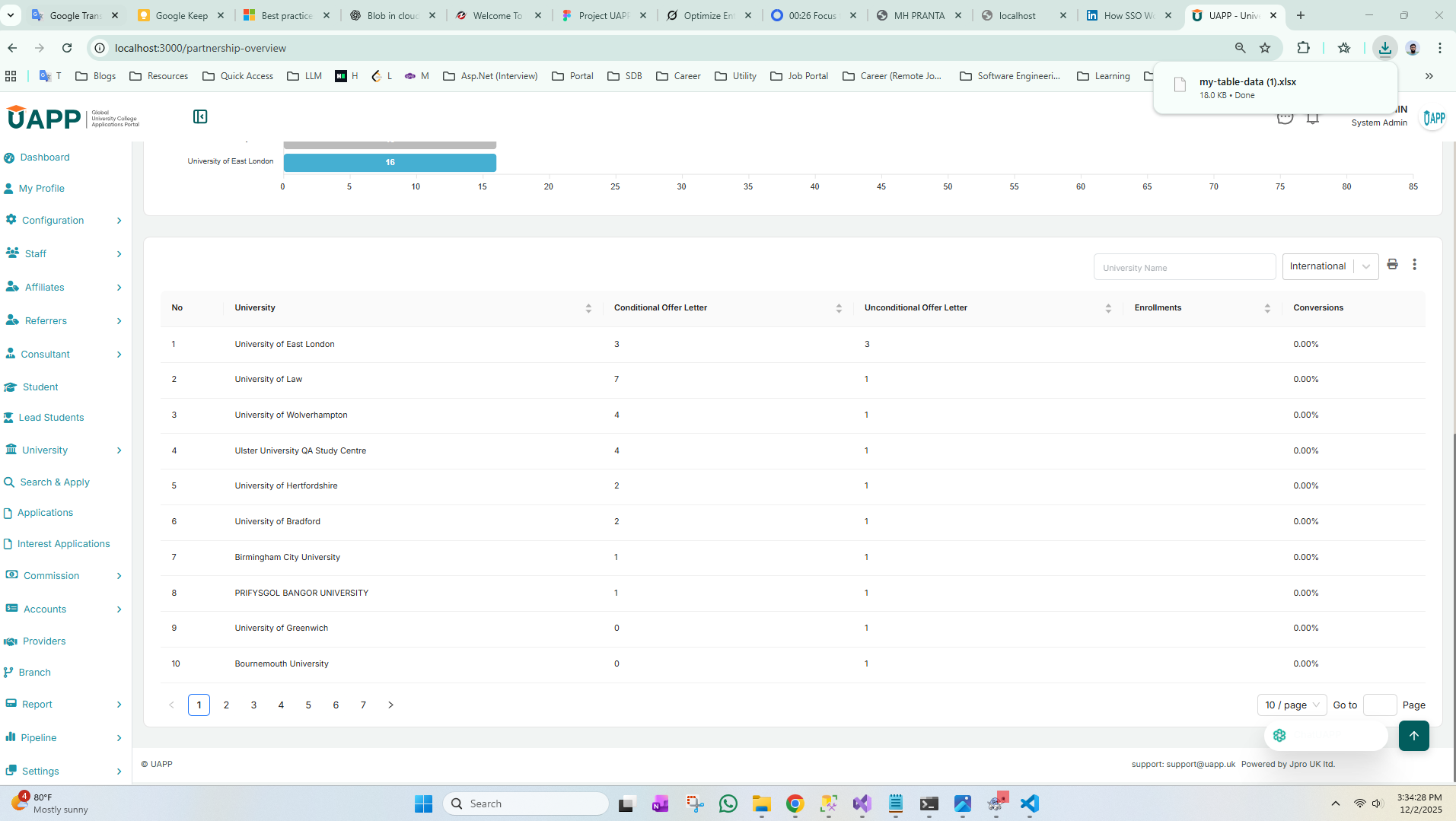Expand the Referrers menu
Viewport: 1456px width, 821px height.
click(65, 321)
